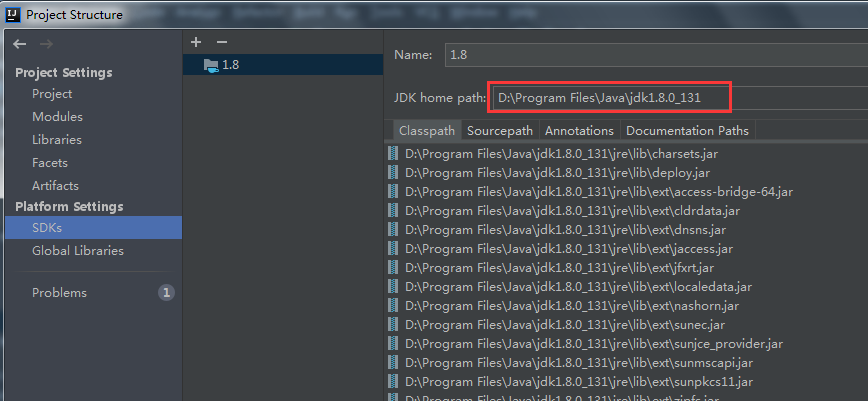Image resolution: width=868 pixels, height=401 pixels.
Task: Open the Facets settings page
Action: [50, 163]
